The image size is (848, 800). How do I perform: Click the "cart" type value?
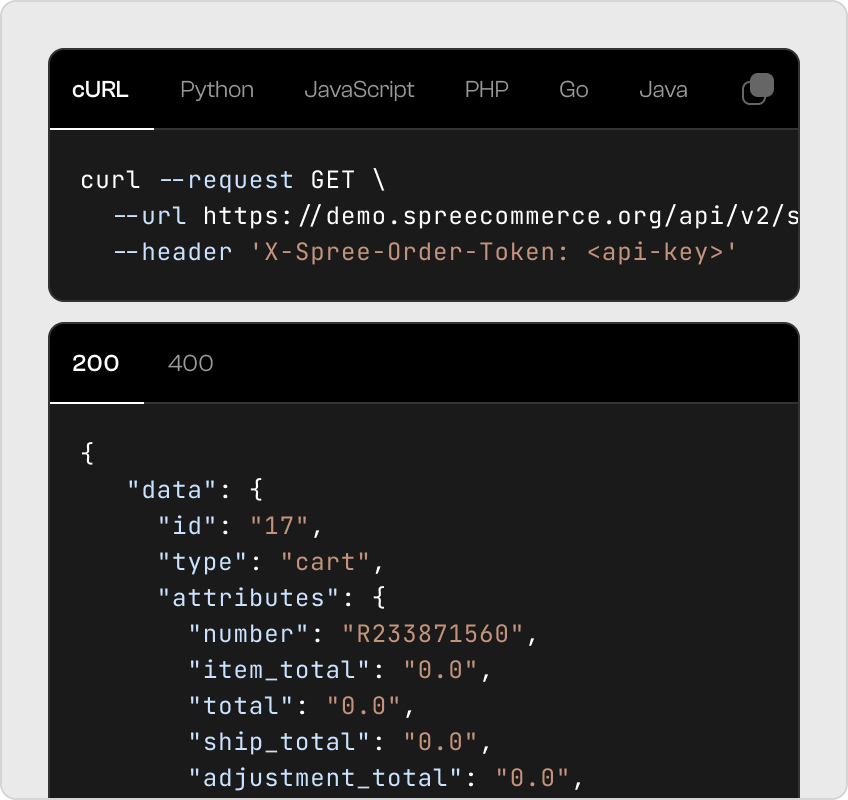point(325,561)
